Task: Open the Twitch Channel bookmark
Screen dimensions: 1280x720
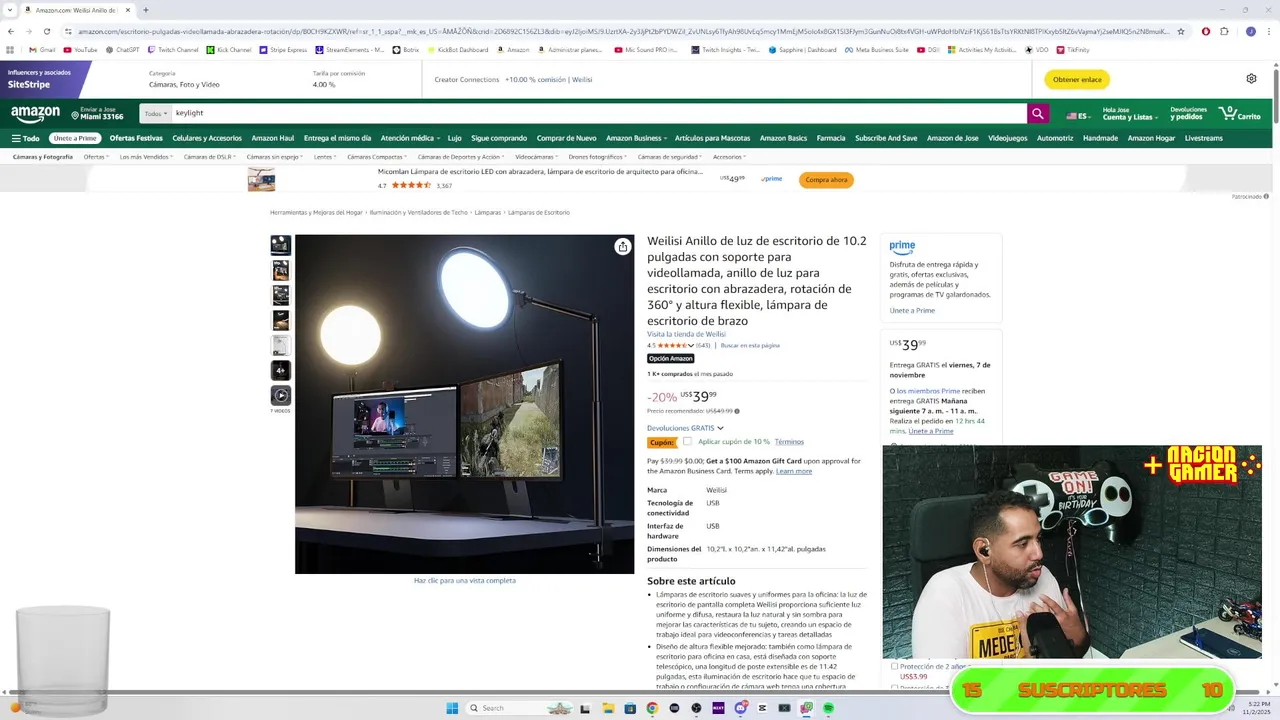Action: [x=173, y=49]
